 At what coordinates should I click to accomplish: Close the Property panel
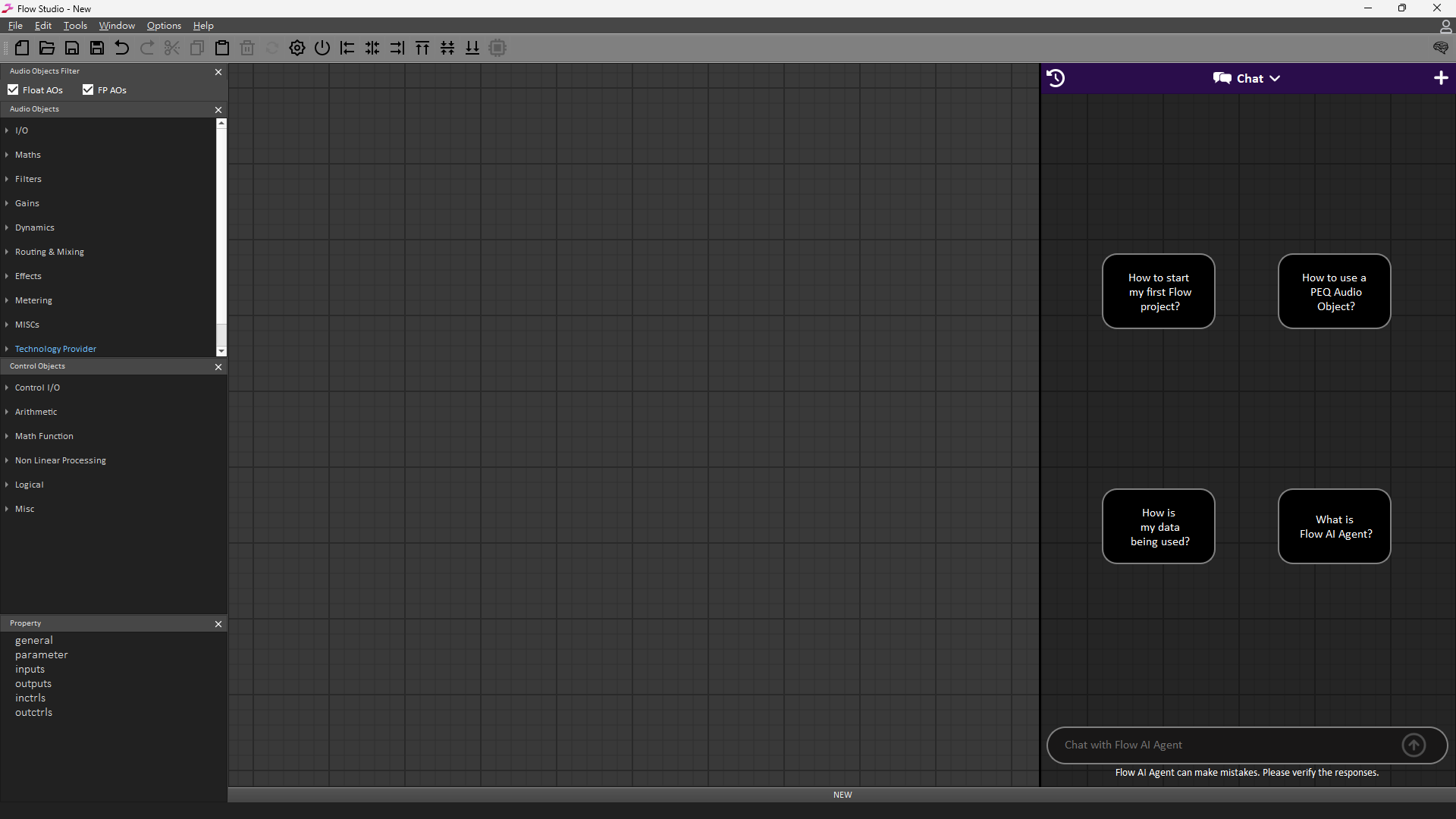tap(218, 624)
